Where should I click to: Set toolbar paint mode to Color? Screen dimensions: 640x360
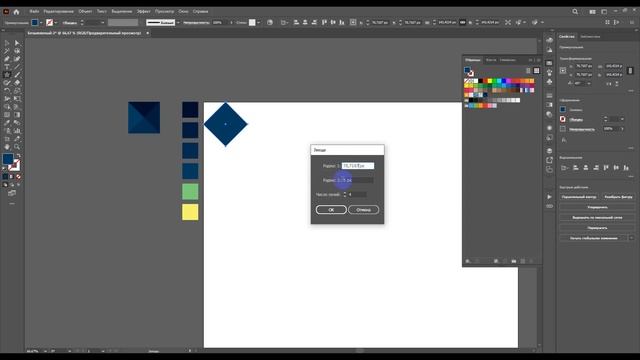[x=5, y=177]
